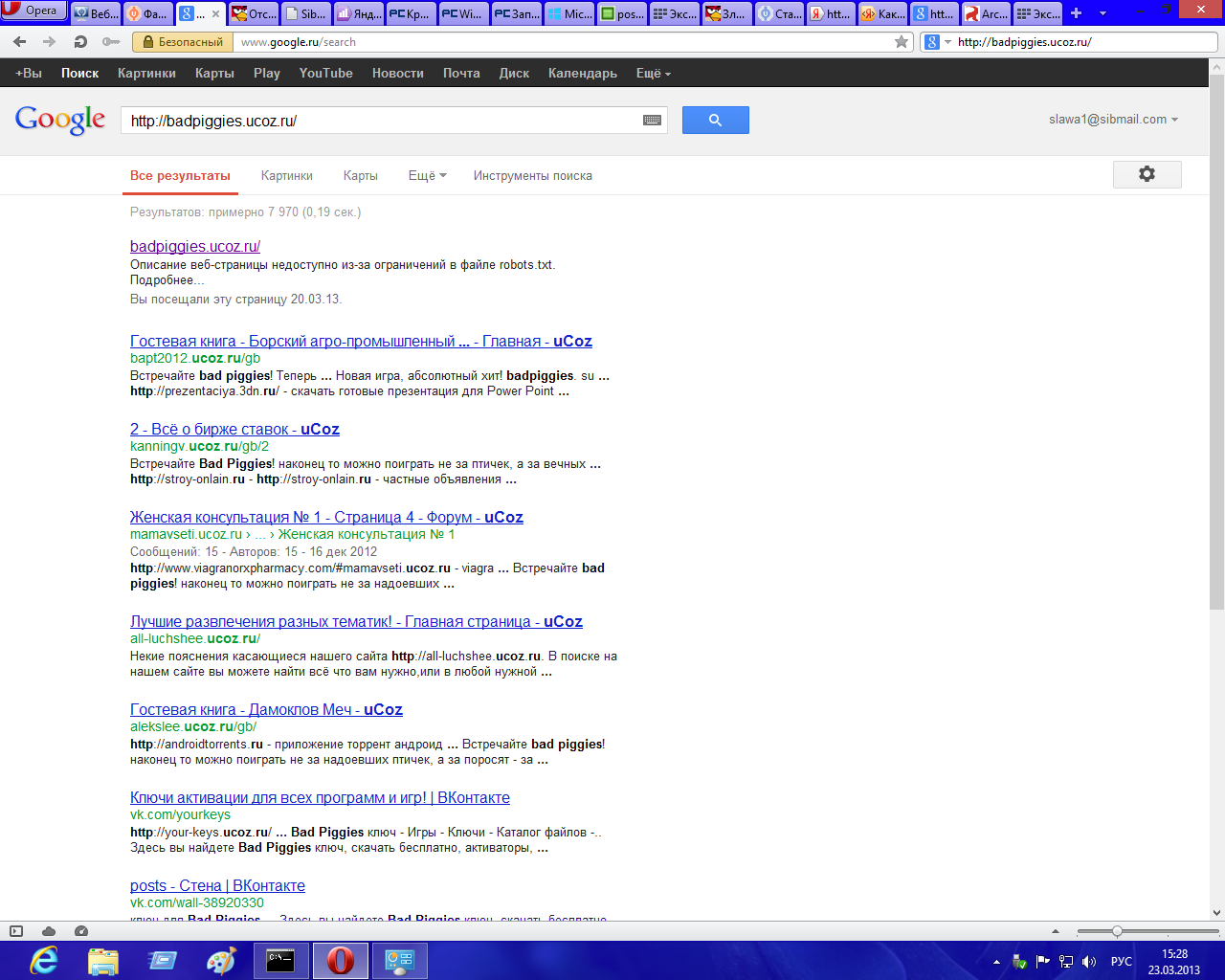Open Гостевая книга - Борский агро-промышленный result
Image resolution: width=1225 pixels, height=980 pixels.
(x=361, y=341)
